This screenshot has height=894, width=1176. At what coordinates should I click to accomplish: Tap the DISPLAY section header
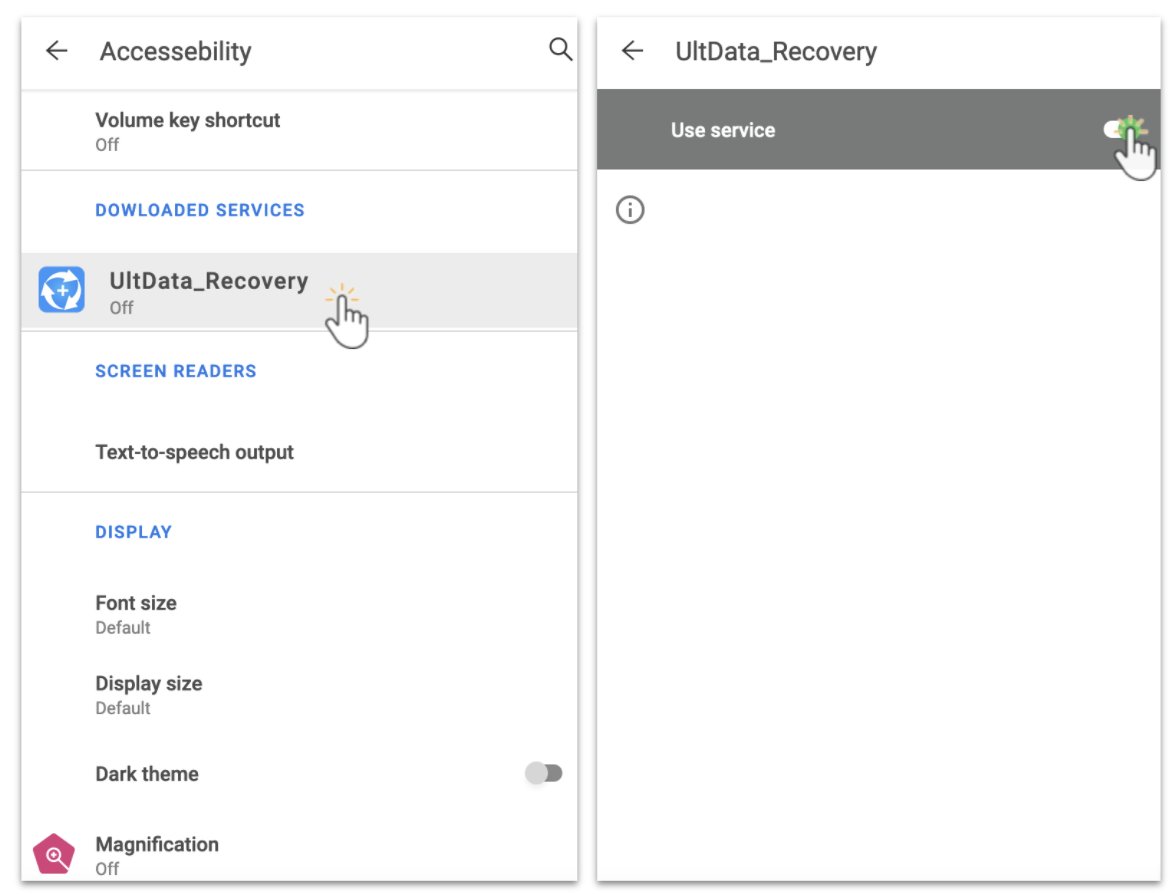click(134, 532)
